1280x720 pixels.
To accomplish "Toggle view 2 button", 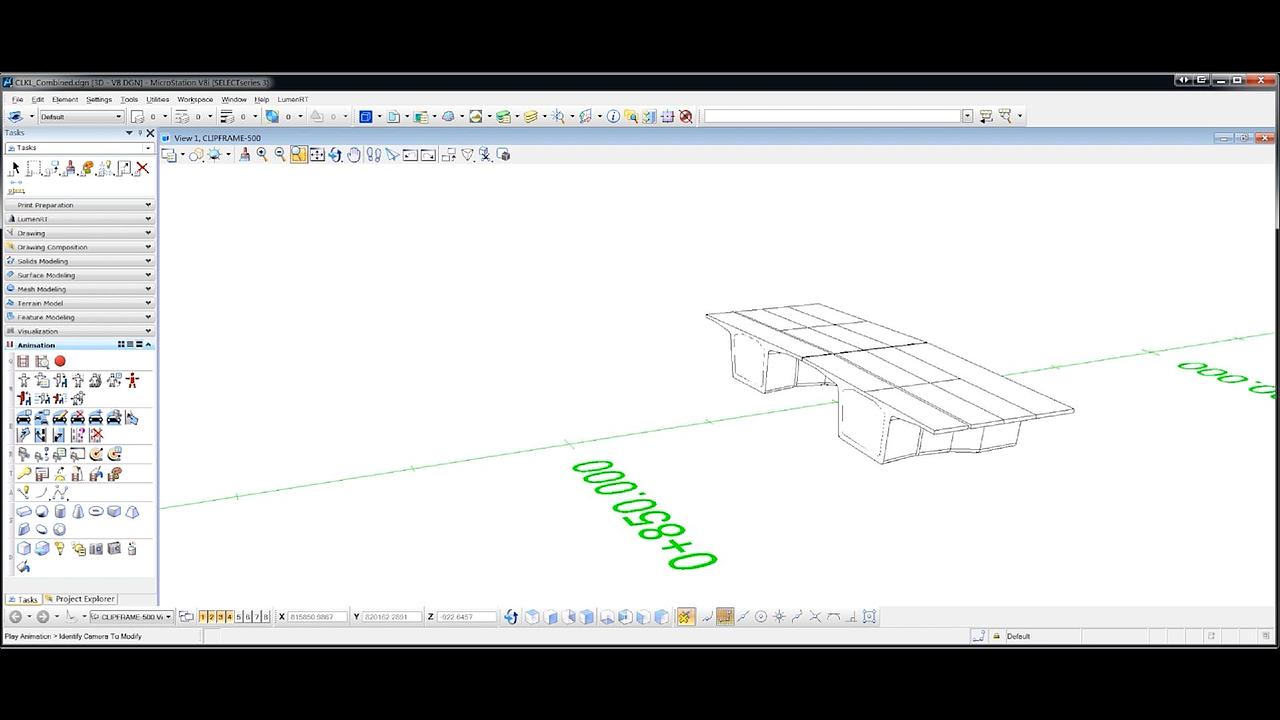I will [212, 617].
